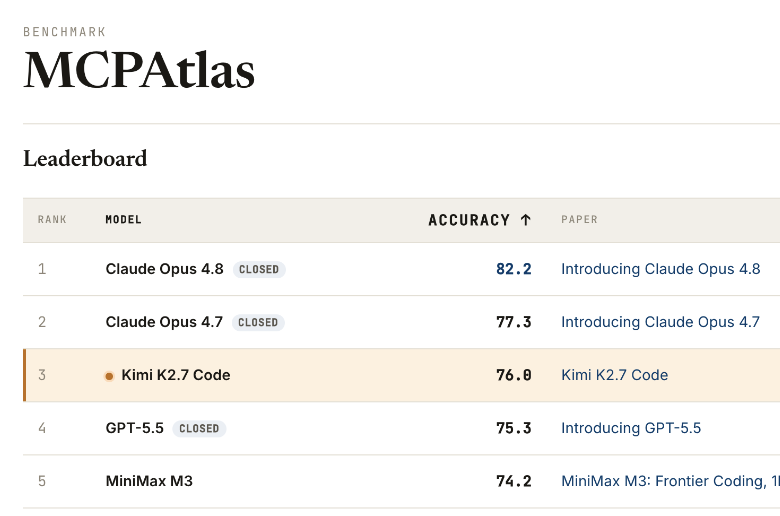Click rank number 1 in the Claude Opus 4.8 row

click(42, 269)
